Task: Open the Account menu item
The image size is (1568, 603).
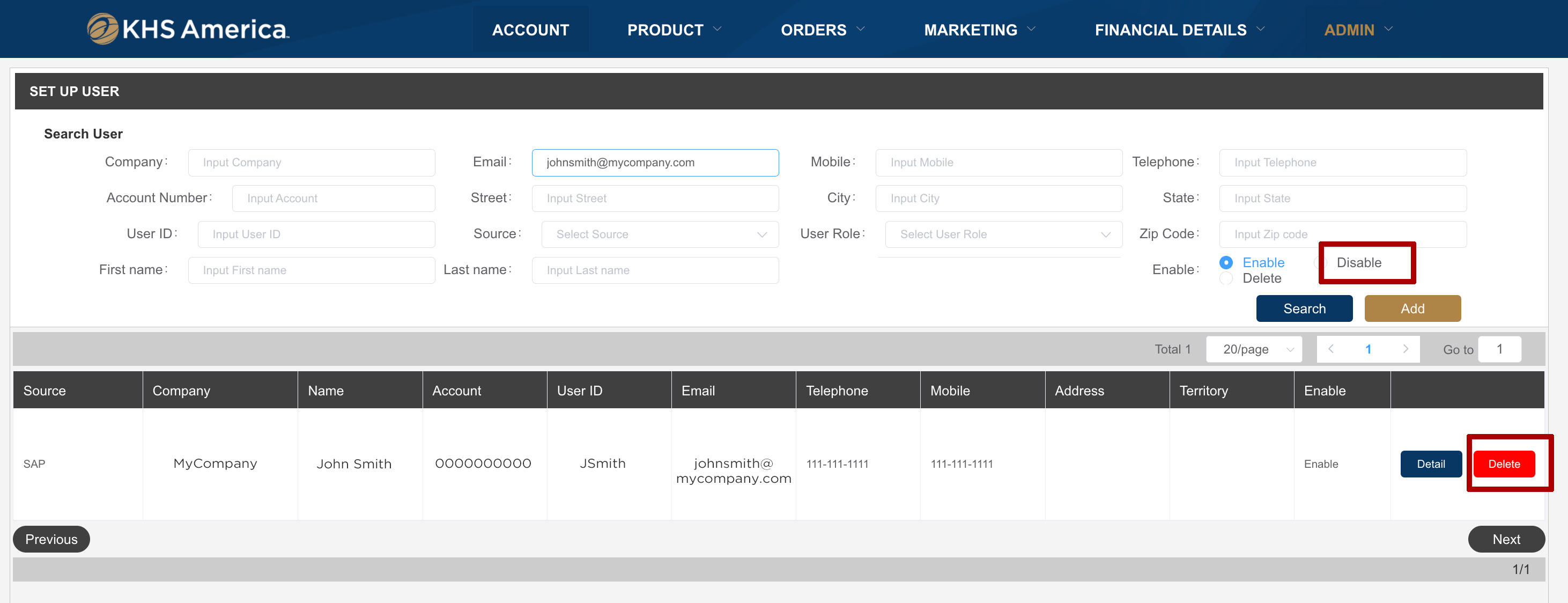Action: pos(530,29)
